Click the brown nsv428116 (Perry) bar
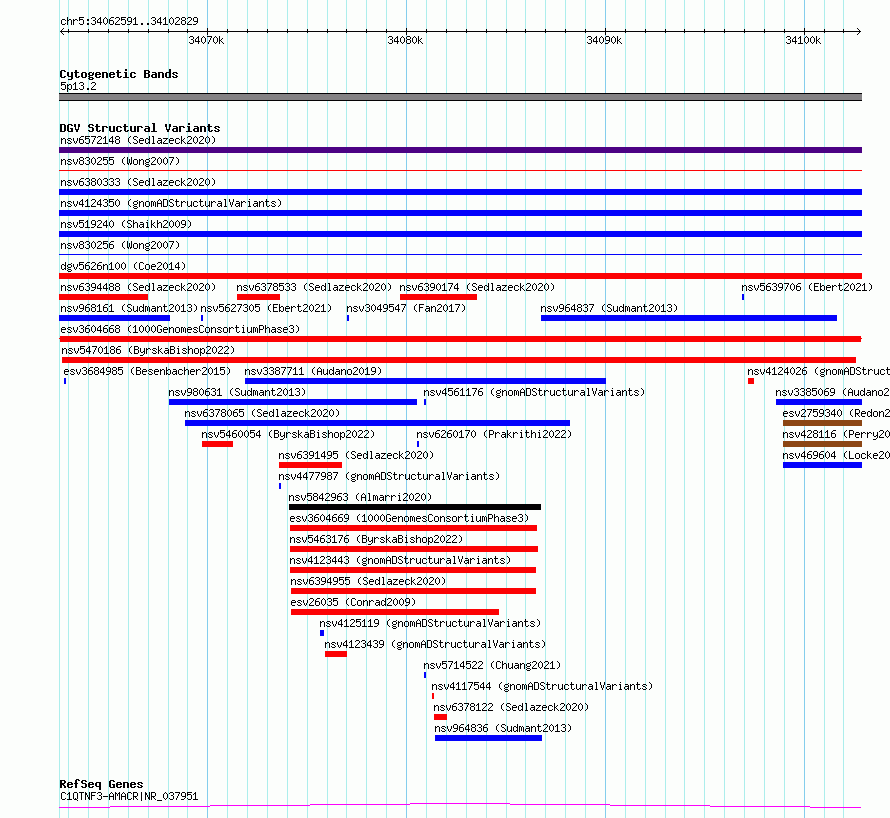890x818 pixels. point(822,444)
